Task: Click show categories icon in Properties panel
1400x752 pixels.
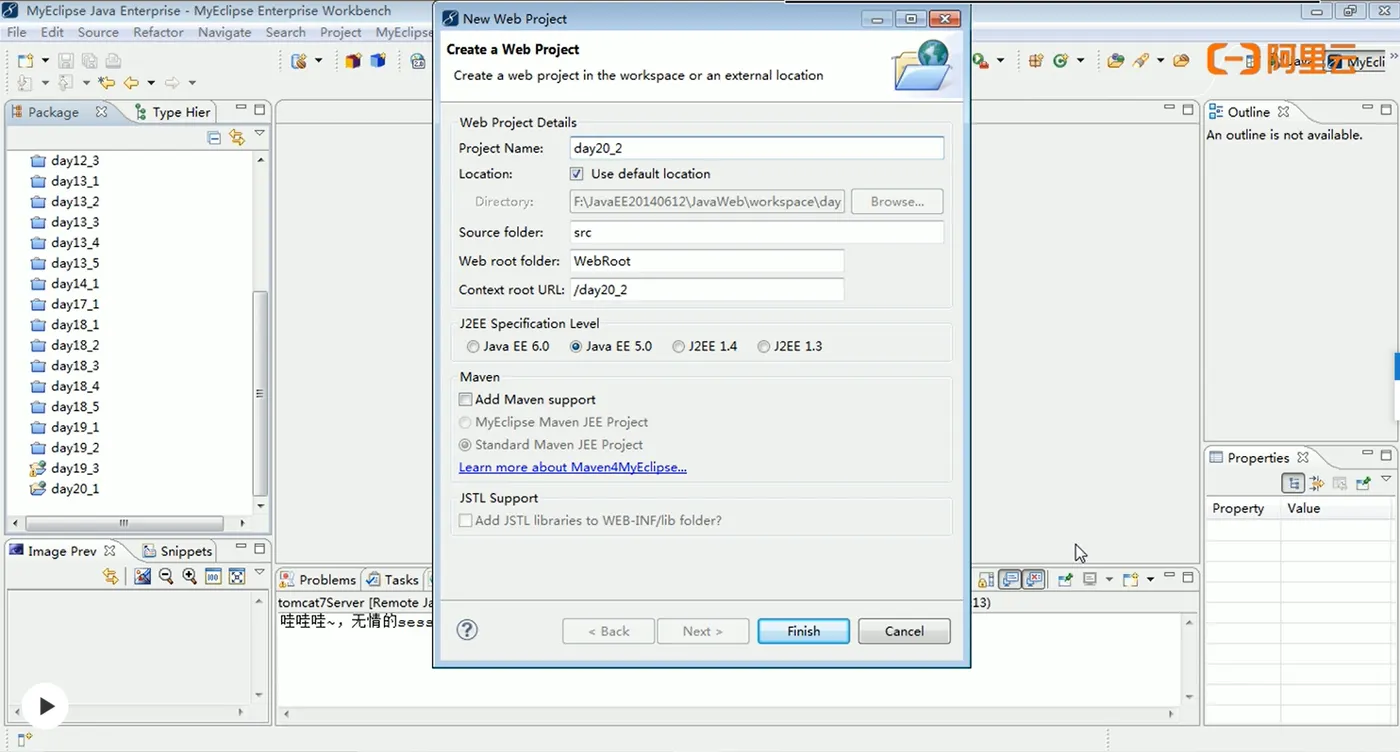Action: coord(1294,484)
